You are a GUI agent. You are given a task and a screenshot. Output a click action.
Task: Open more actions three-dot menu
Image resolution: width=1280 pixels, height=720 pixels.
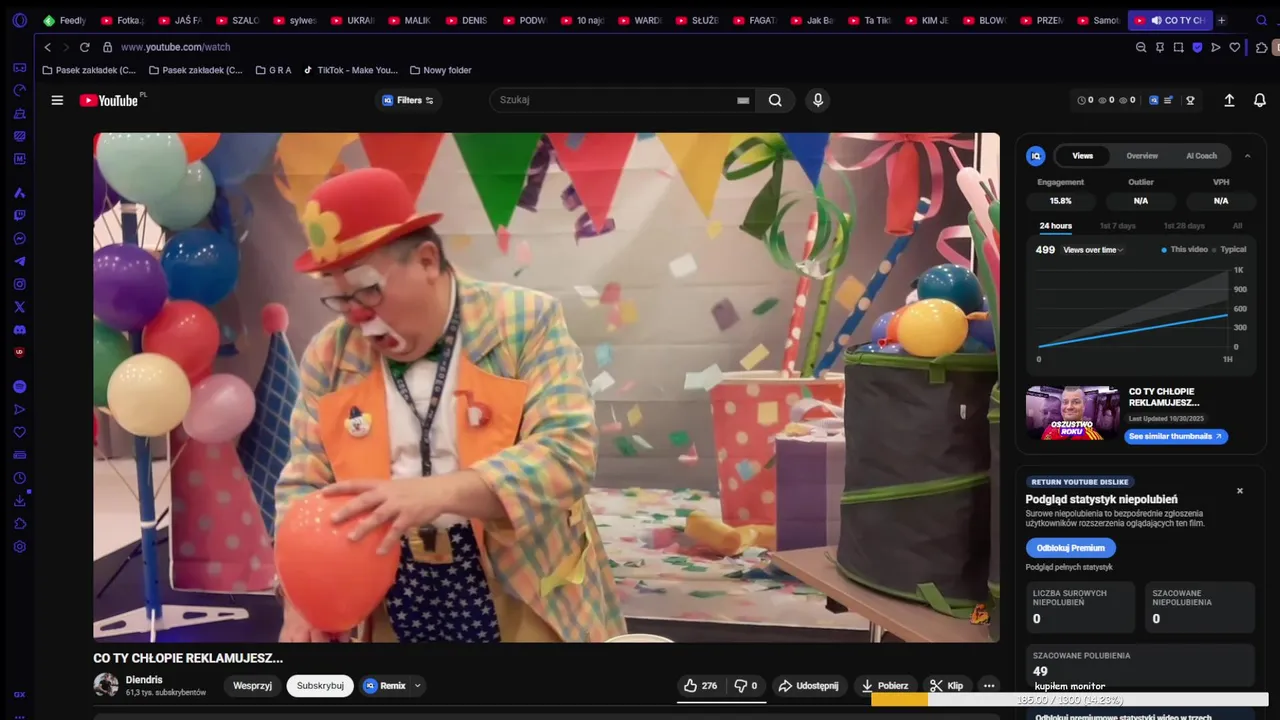[989, 686]
